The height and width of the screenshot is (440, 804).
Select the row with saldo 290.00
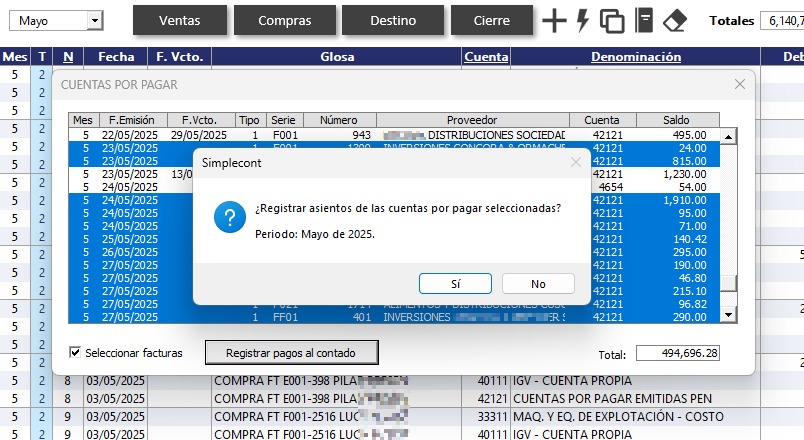click(394, 317)
